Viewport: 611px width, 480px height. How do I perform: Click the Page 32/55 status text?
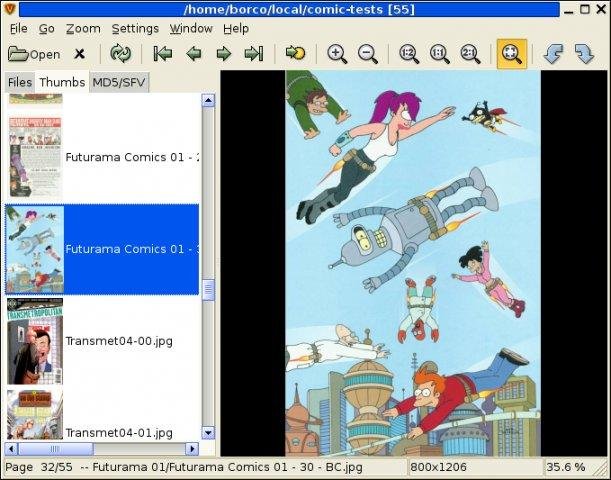tap(39, 467)
